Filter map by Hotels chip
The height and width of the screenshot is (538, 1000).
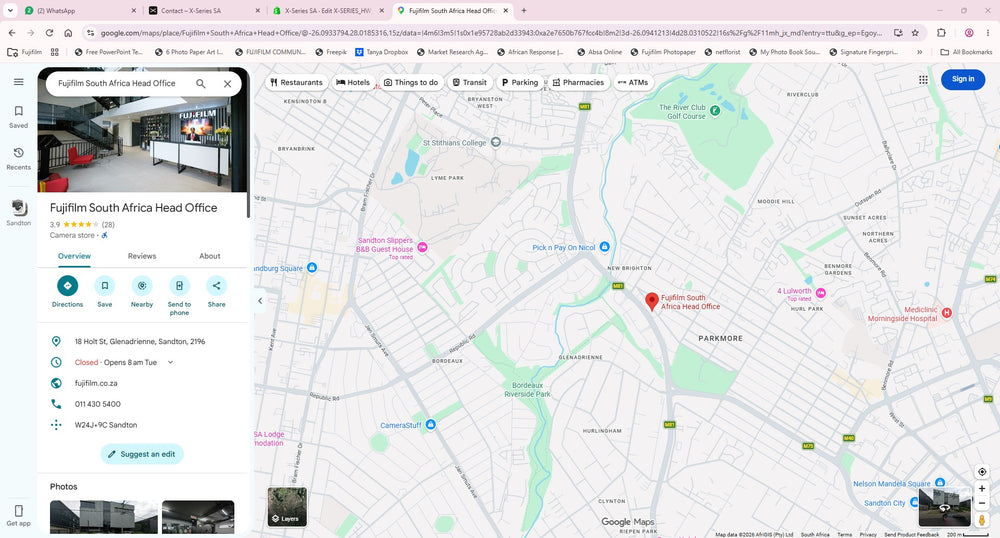coord(353,82)
